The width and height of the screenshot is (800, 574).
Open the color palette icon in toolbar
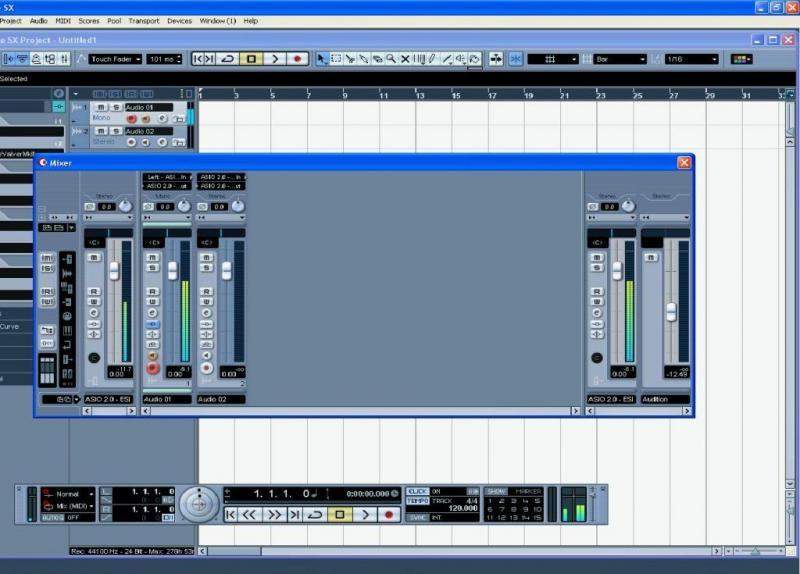(x=741, y=59)
